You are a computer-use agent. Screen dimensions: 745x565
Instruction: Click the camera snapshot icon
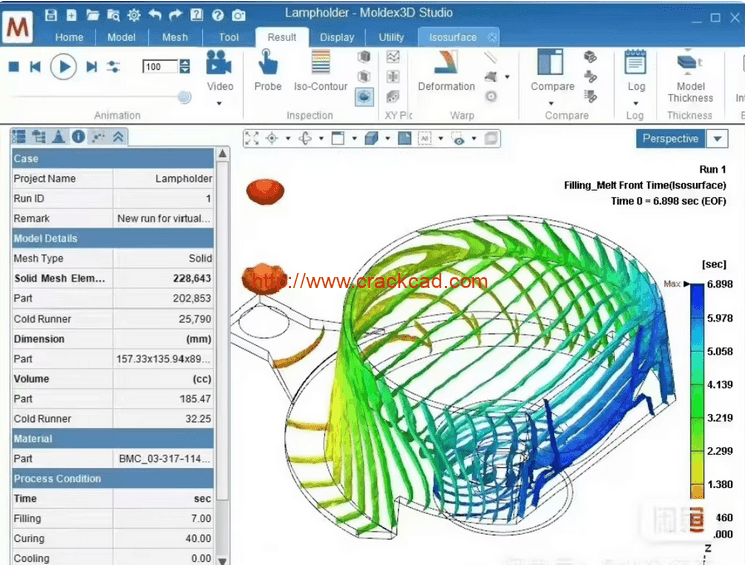tap(239, 15)
